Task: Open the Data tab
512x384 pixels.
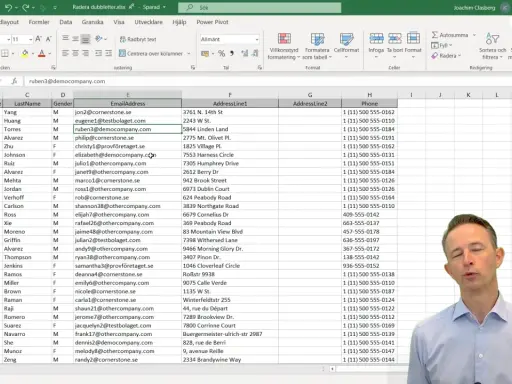Action: click(x=66, y=22)
